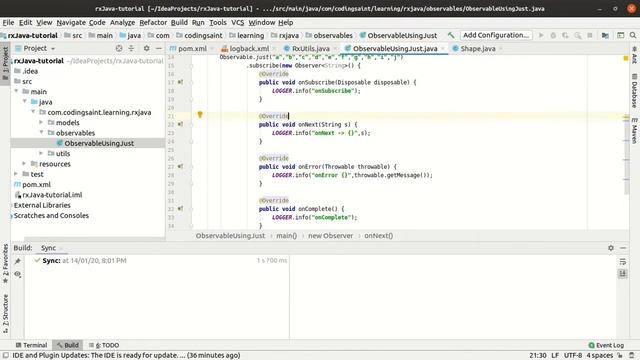Open Build panel settings gear icon
The width and height of the screenshot is (640, 360).
click(x=611, y=248)
